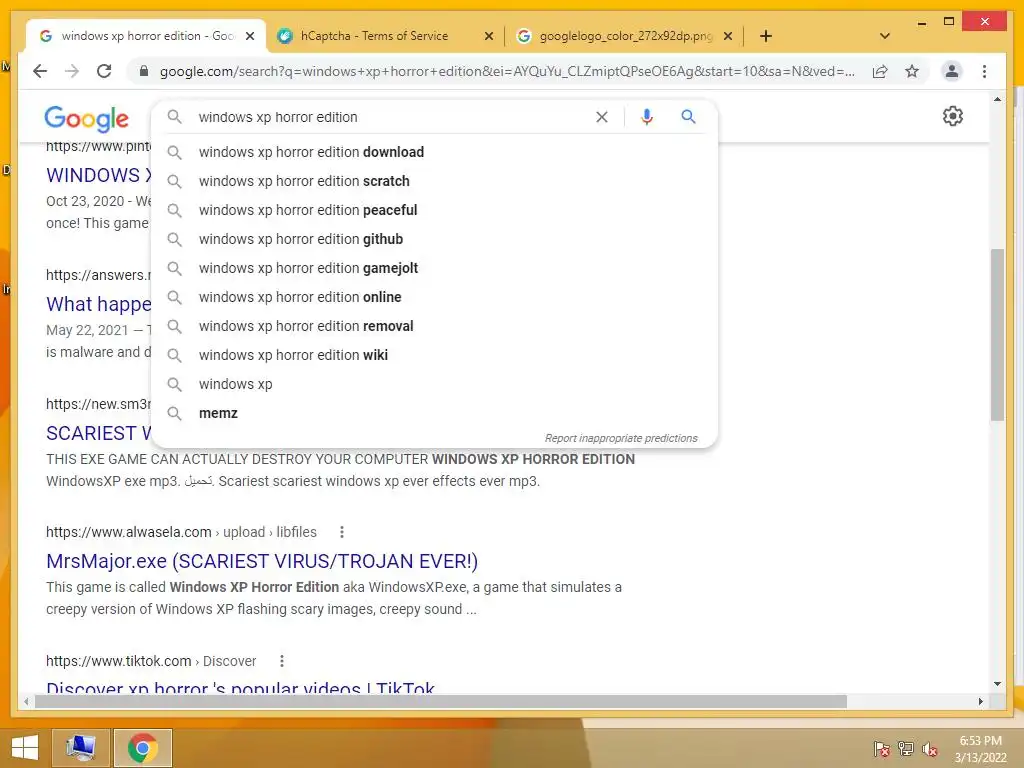1024x768 pixels.
Task: Close the windows xp horror edition tab
Action: coord(249,37)
